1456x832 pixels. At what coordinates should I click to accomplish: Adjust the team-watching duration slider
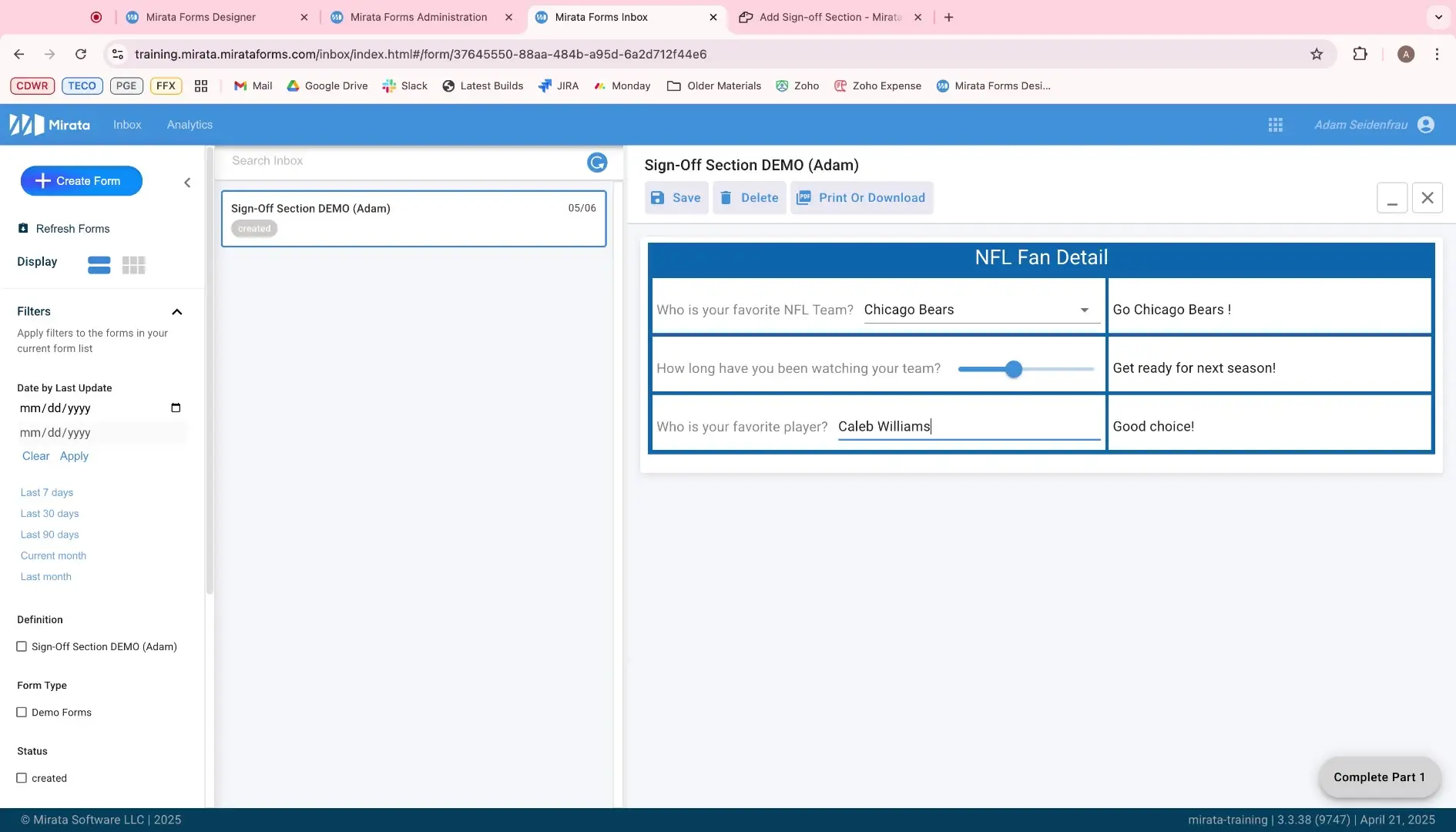click(x=1013, y=369)
